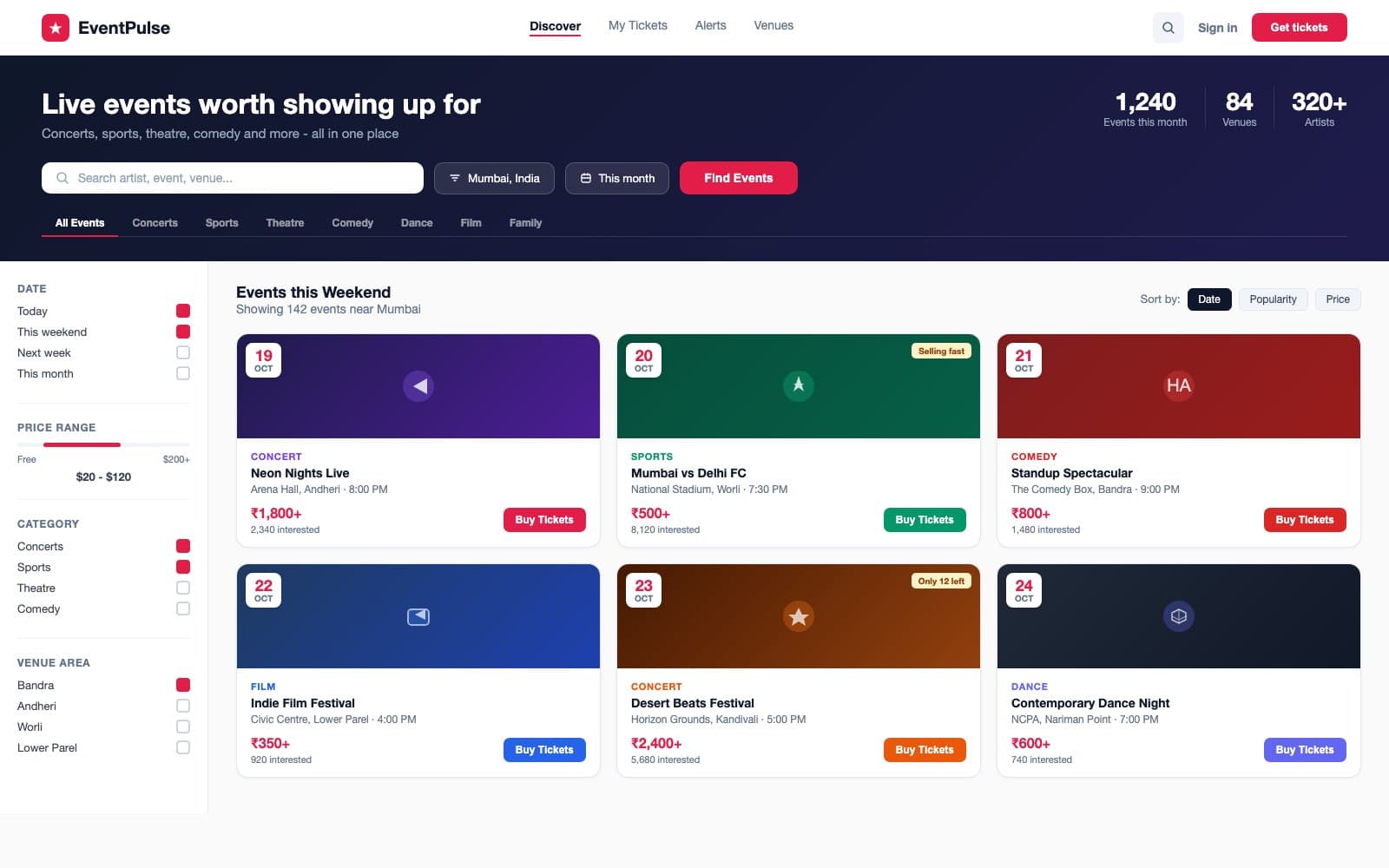Buy Tickets for Standup Spectacular
The width and height of the screenshot is (1389, 868).
[1305, 520]
